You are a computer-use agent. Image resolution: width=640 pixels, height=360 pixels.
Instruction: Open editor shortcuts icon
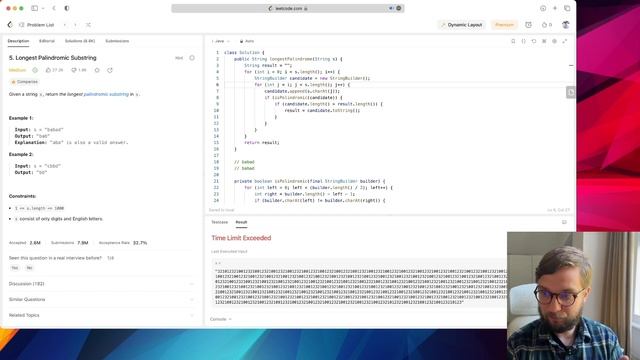point(544,41)
